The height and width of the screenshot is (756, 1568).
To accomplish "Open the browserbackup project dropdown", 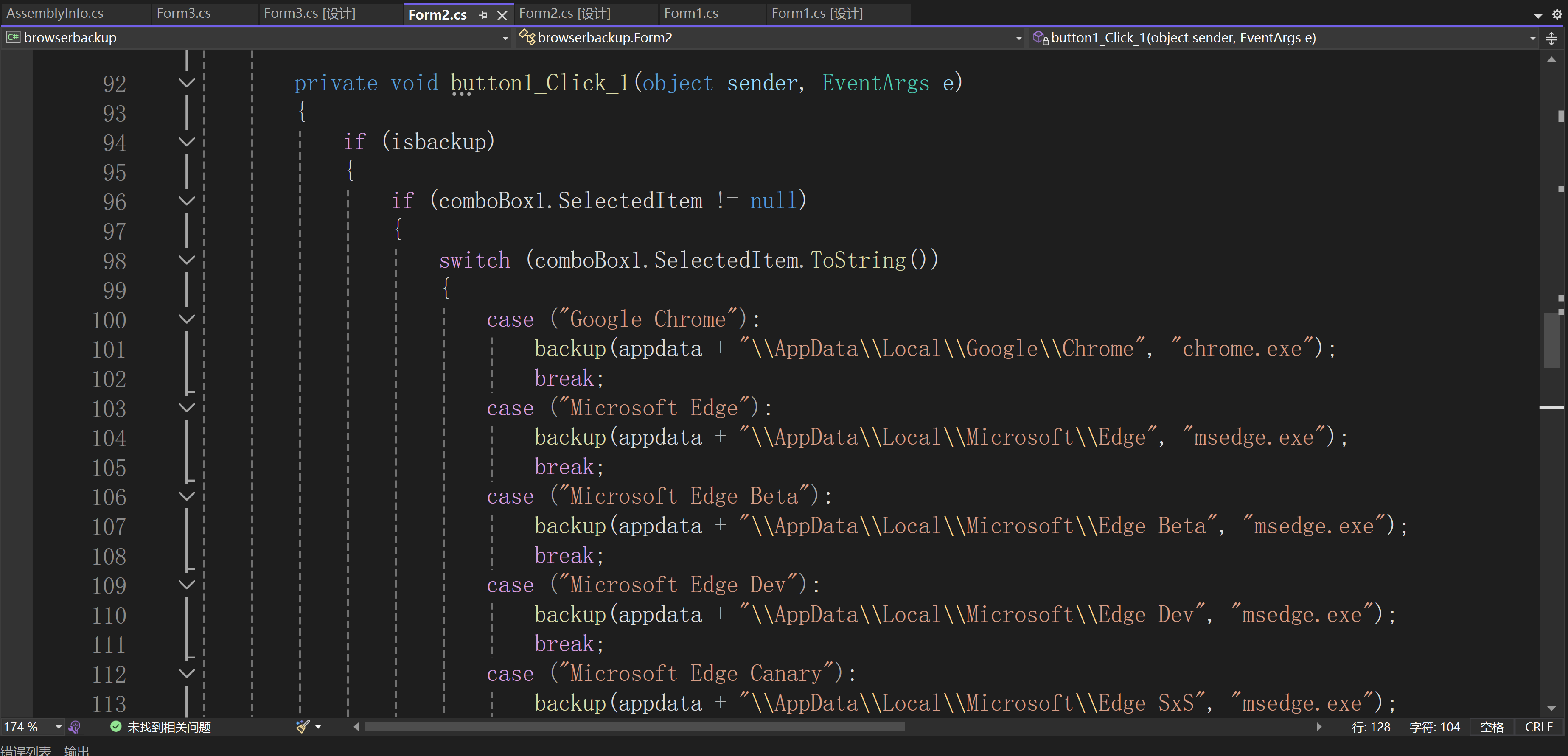I will 258,38.
